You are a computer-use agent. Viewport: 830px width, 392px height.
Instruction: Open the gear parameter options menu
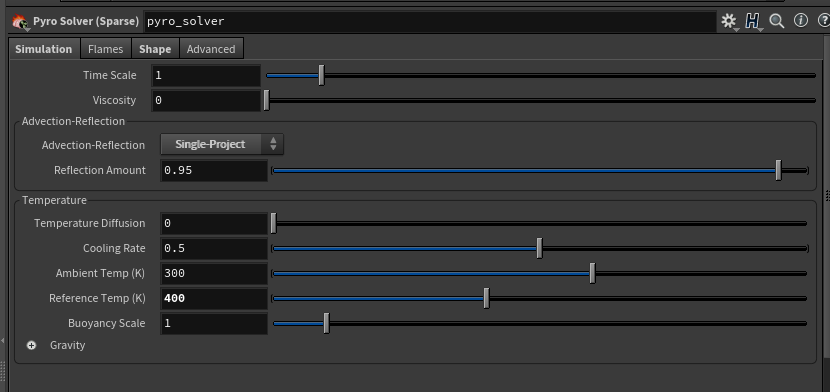pos(729,21)
